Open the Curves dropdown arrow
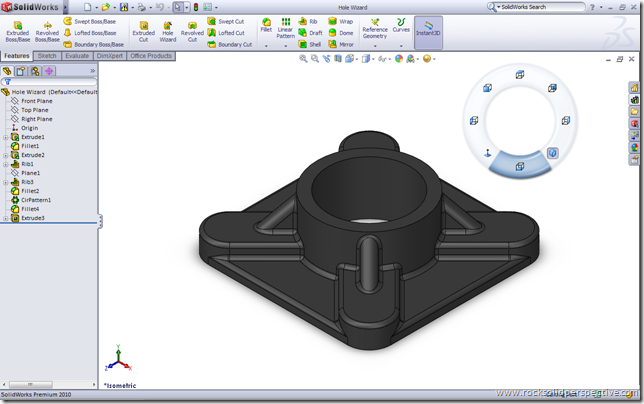The image size is (644, 404). click(401, 46)
